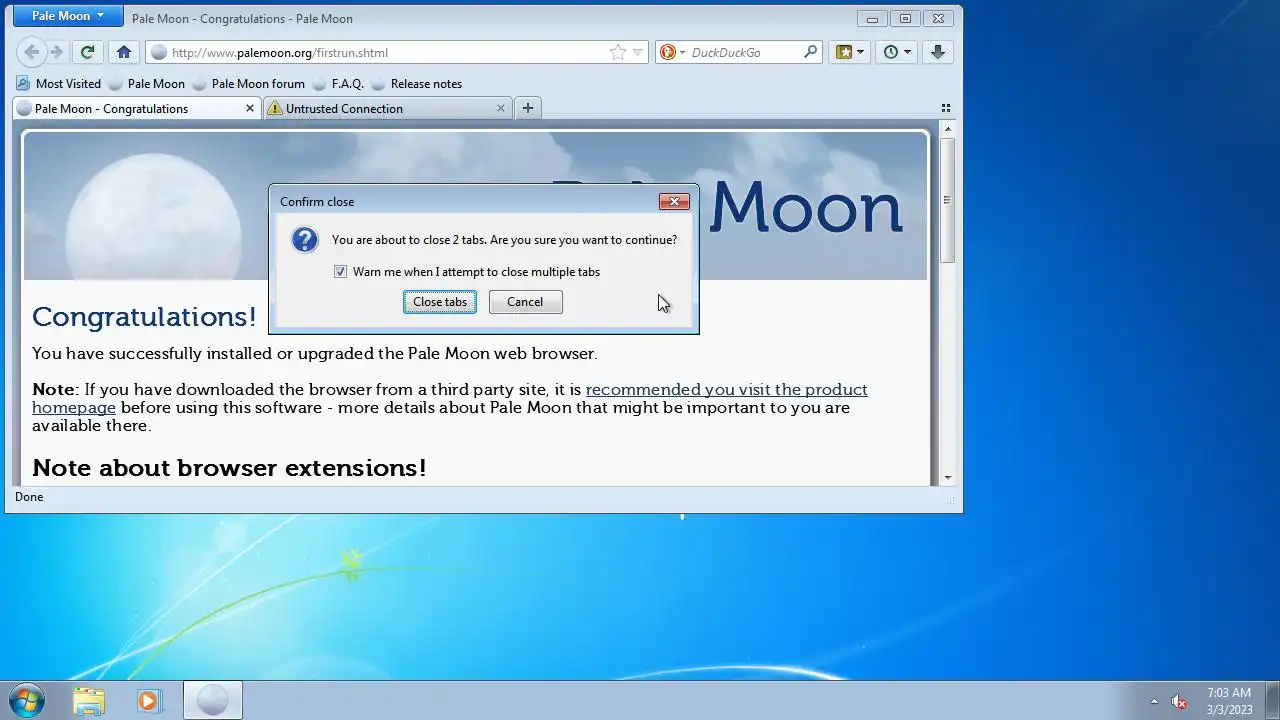Show the tab groups list button
Screen dimensions: 1280x720
946,108
